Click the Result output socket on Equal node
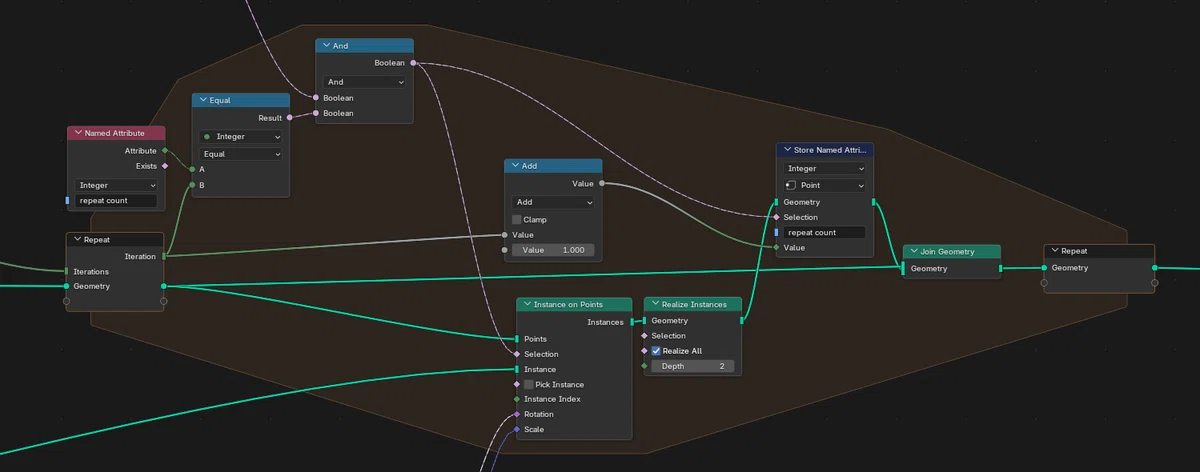 (x=290, y=117)
